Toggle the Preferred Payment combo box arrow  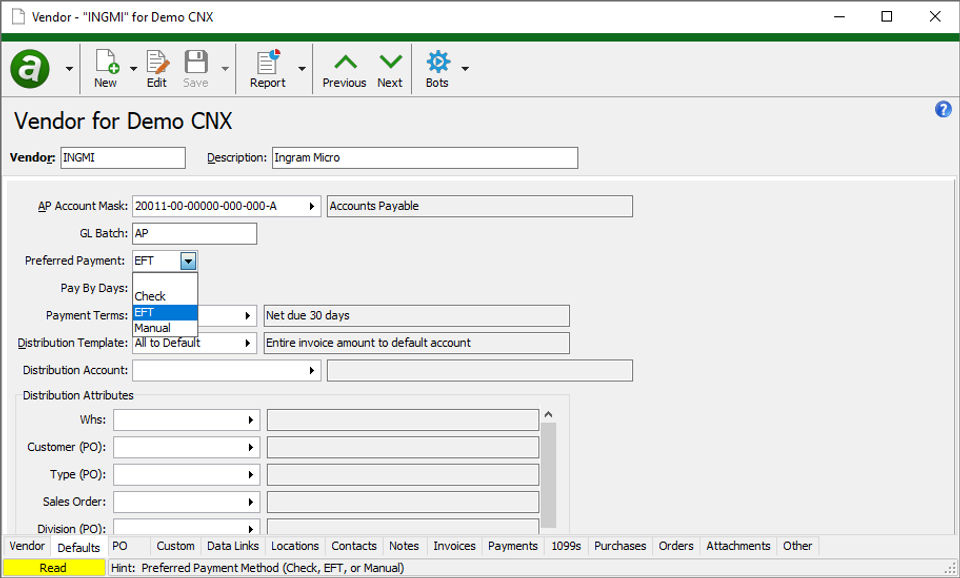tap(189, 261)
